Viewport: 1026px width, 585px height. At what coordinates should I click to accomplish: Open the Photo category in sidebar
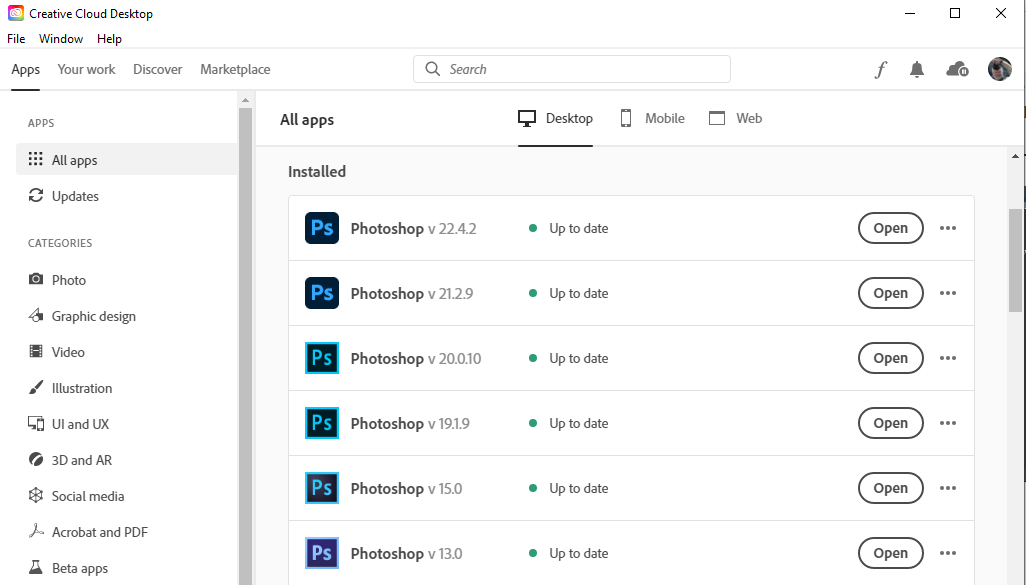point(67,279)
